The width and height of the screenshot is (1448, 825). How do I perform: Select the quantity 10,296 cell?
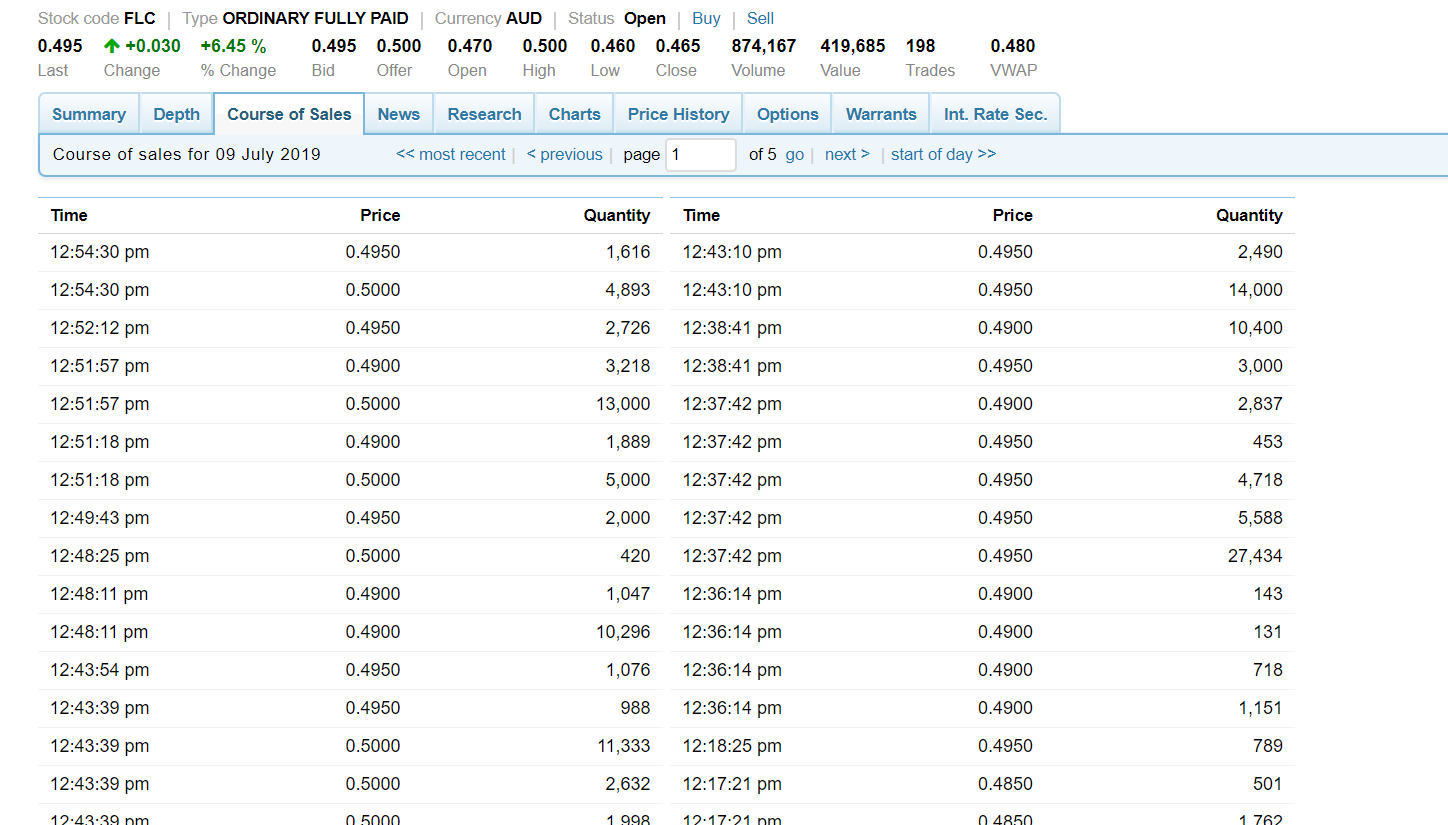(x=623, y=632)
